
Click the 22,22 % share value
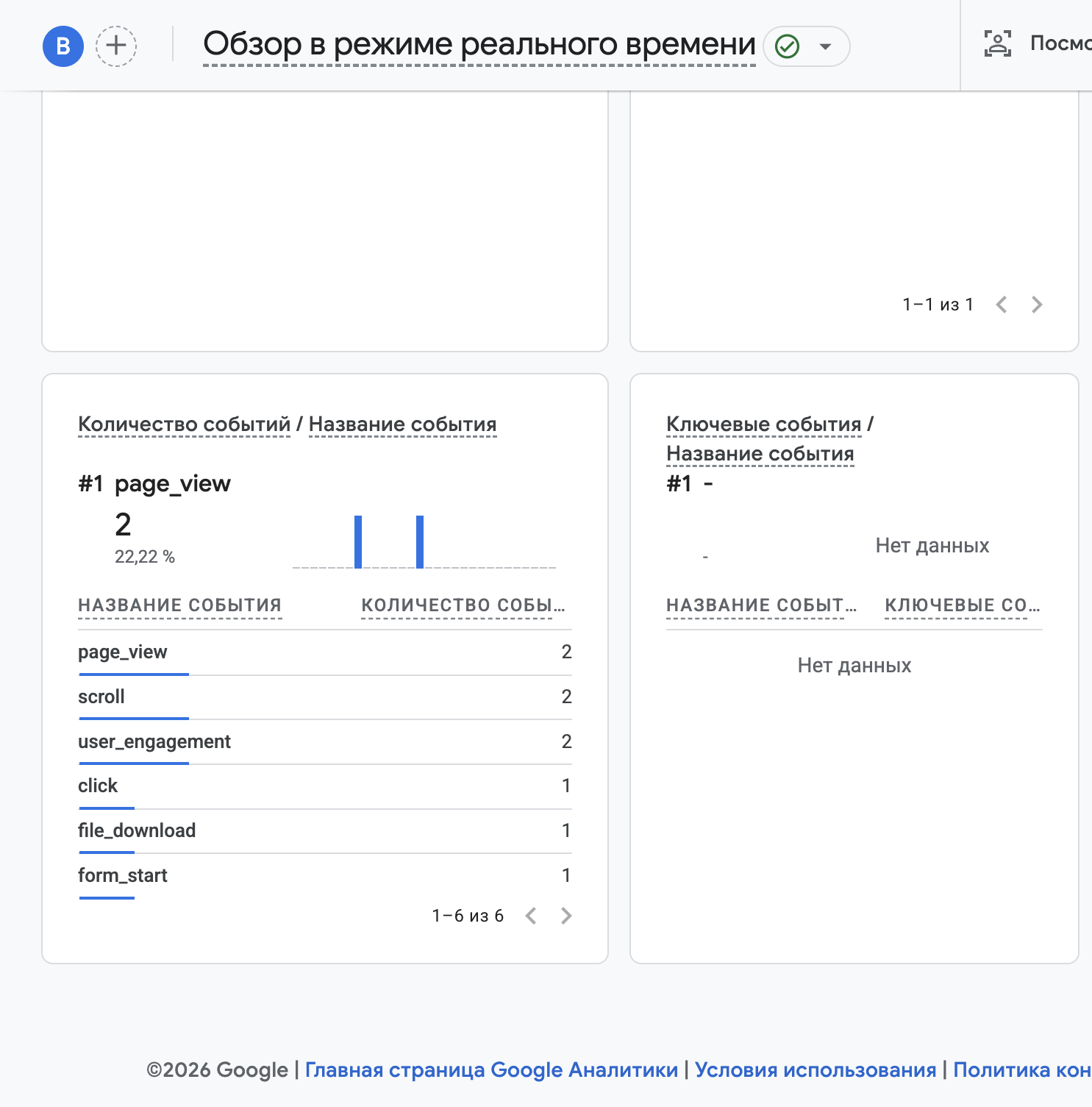click(x=145, y=557)
